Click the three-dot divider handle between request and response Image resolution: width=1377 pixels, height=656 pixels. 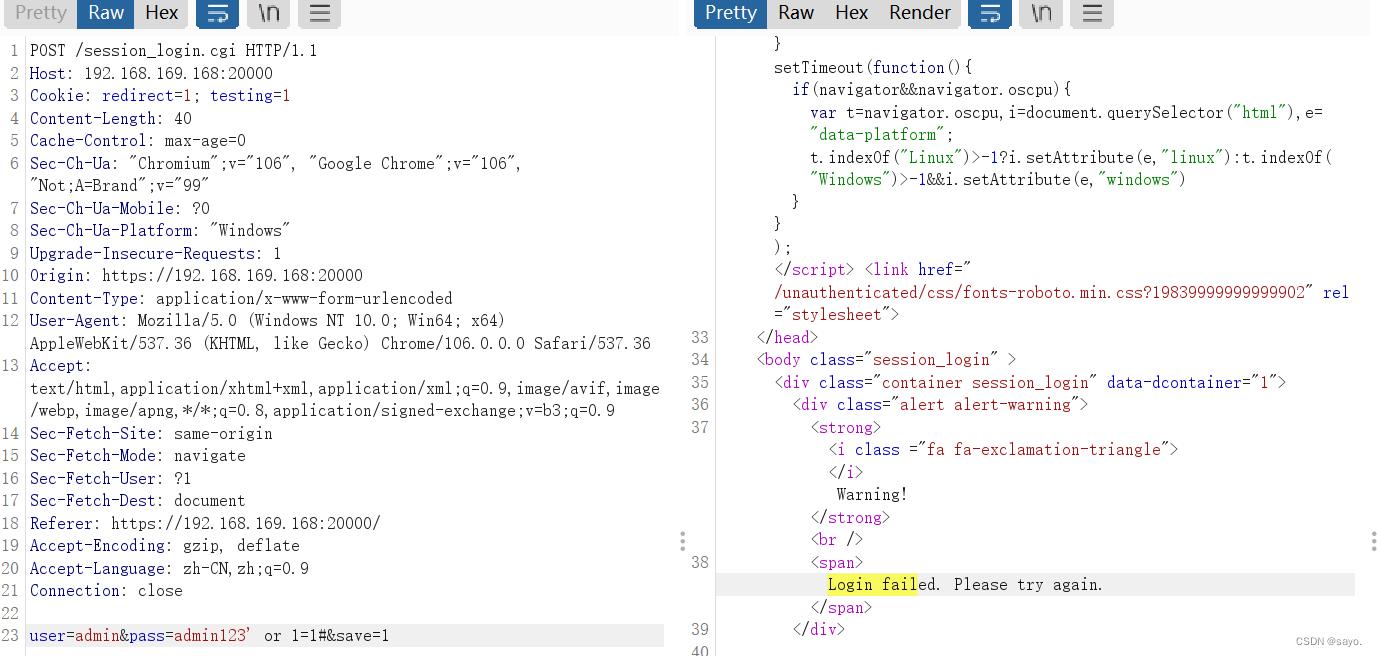(682, 541)
